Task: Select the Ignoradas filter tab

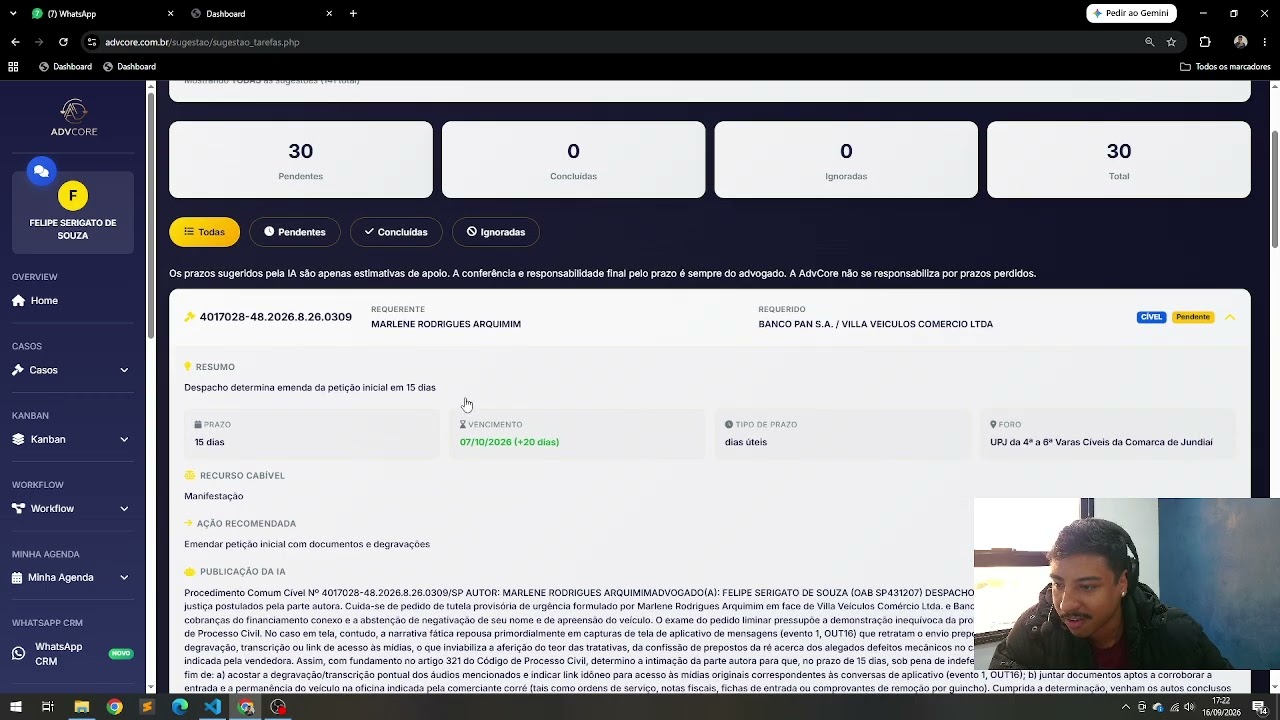Action: [x=496, y=232]
